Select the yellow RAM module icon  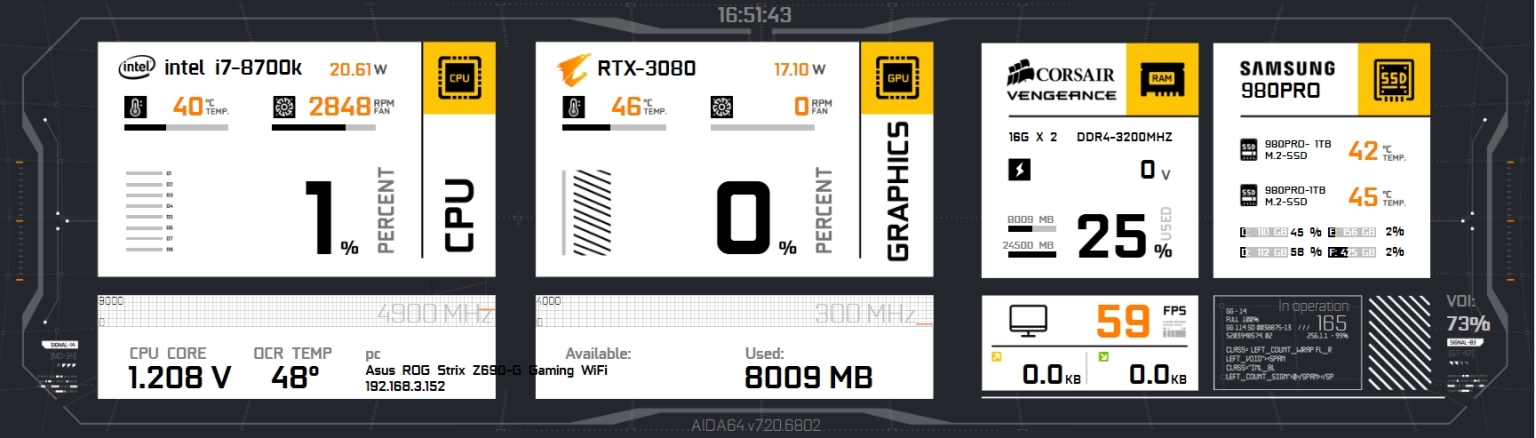1162,77
